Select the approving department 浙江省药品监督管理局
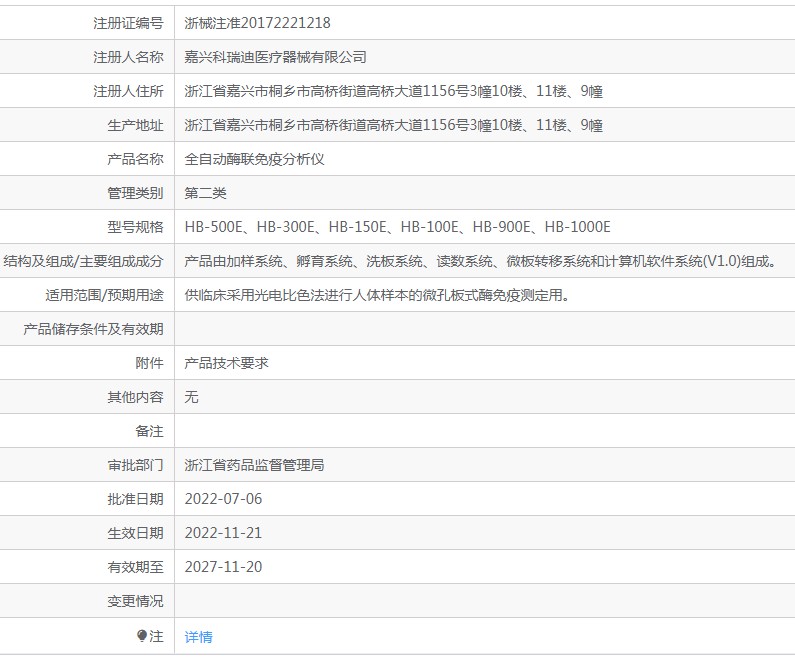 tap(254, 465)
